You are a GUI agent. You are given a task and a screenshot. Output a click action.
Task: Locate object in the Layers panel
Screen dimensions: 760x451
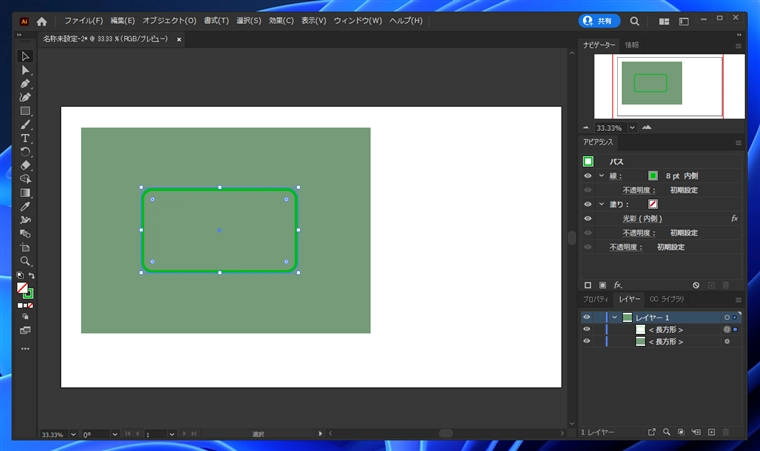tap(666, 432)
